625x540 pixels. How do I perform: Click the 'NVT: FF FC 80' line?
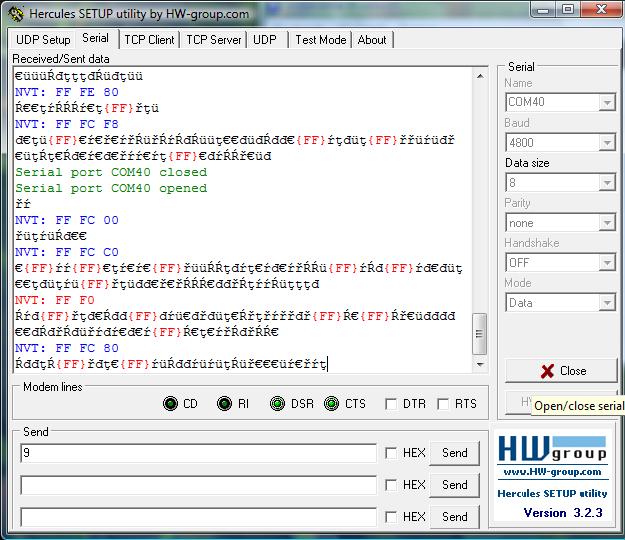click(67, 348)
